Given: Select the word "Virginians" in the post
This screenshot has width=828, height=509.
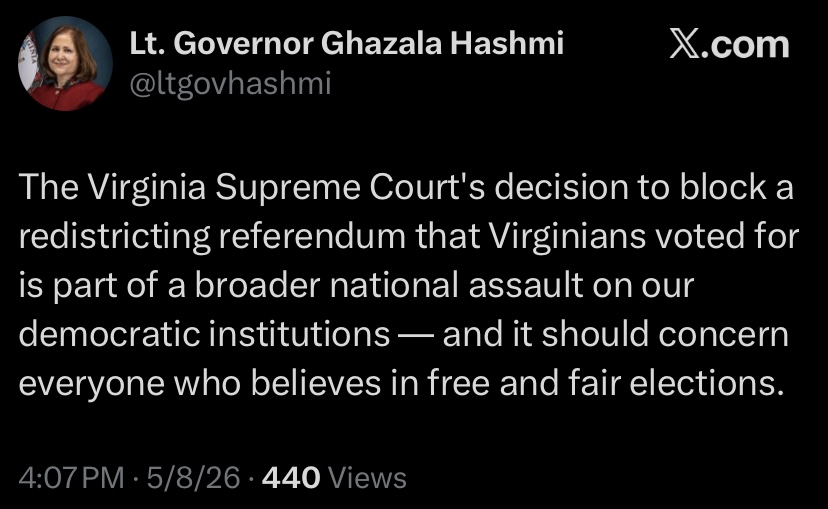Looking at the screenshot, I should [567, 237].
